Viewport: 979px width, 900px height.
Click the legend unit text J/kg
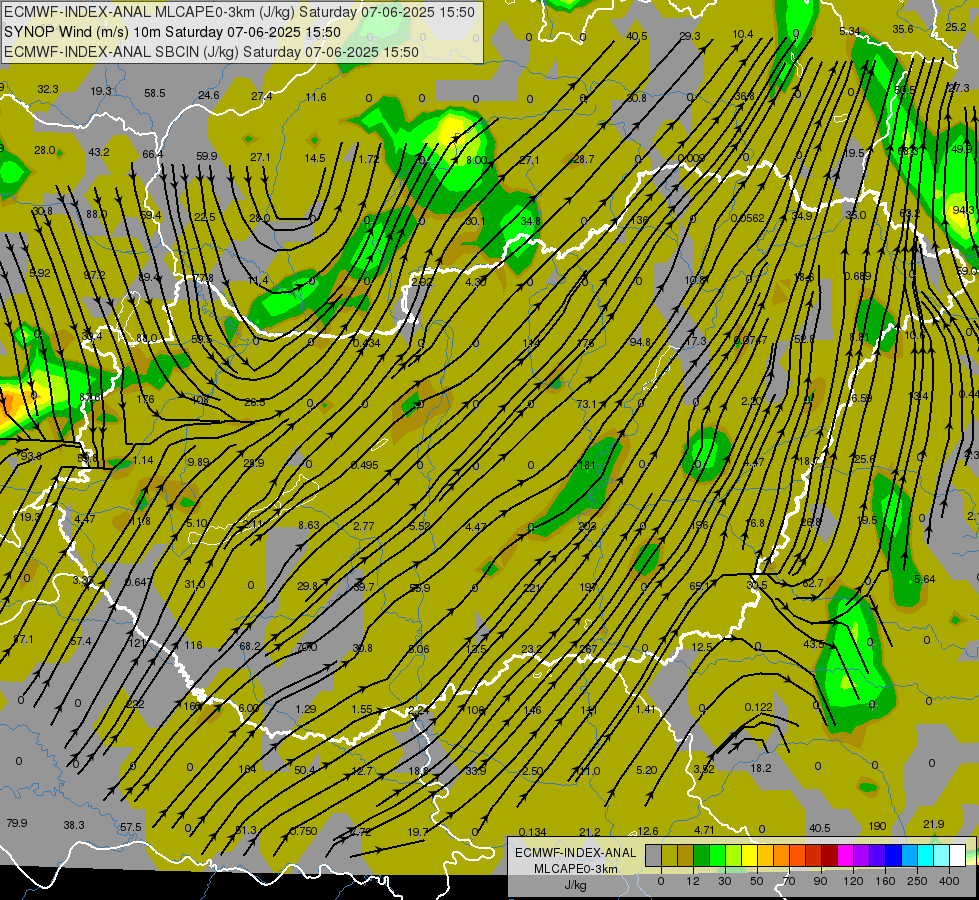pos(576,885)
